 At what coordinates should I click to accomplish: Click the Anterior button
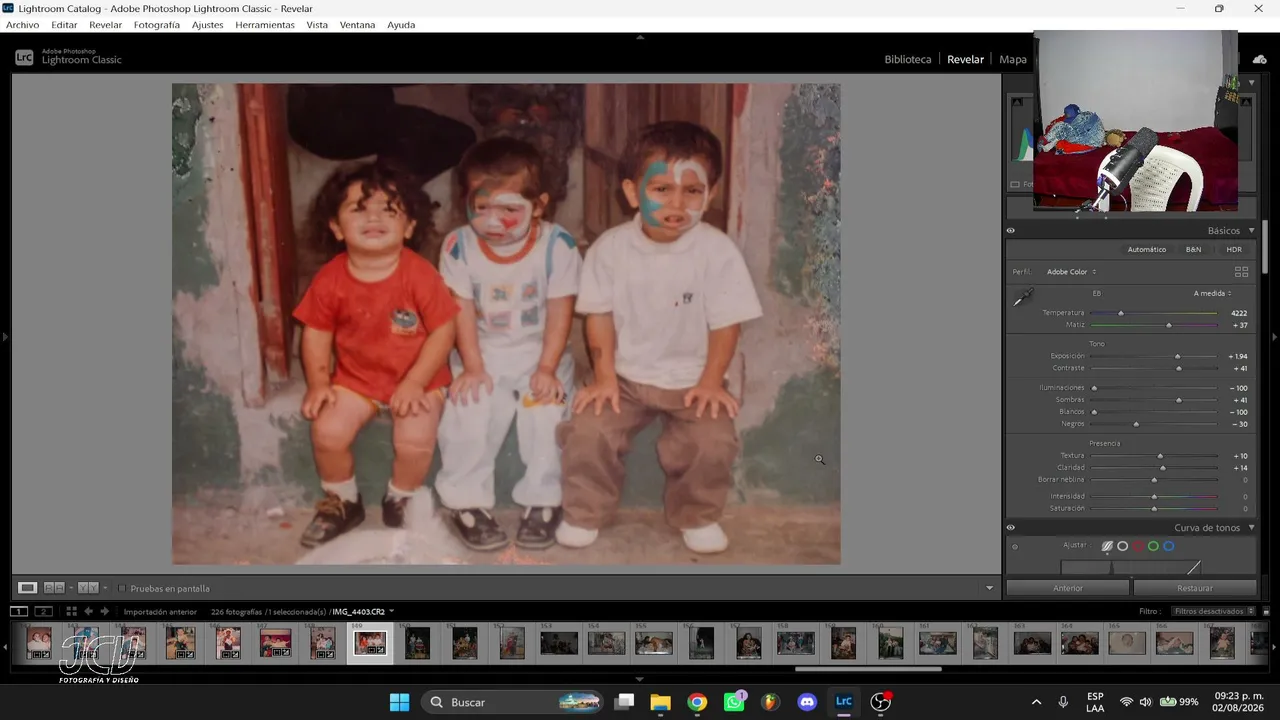coord(1068,588)
